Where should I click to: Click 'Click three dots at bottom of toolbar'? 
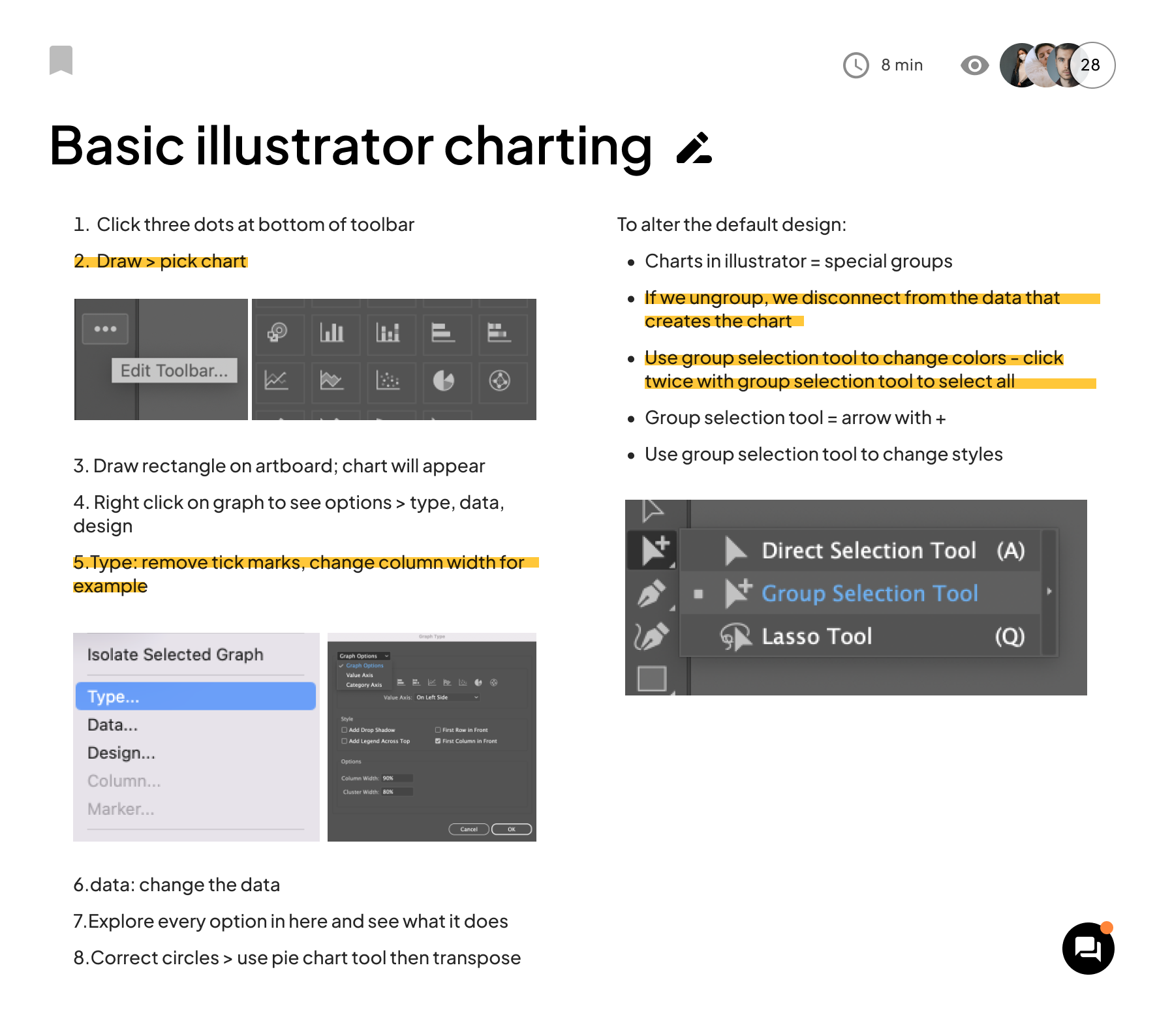pos(255,224)
